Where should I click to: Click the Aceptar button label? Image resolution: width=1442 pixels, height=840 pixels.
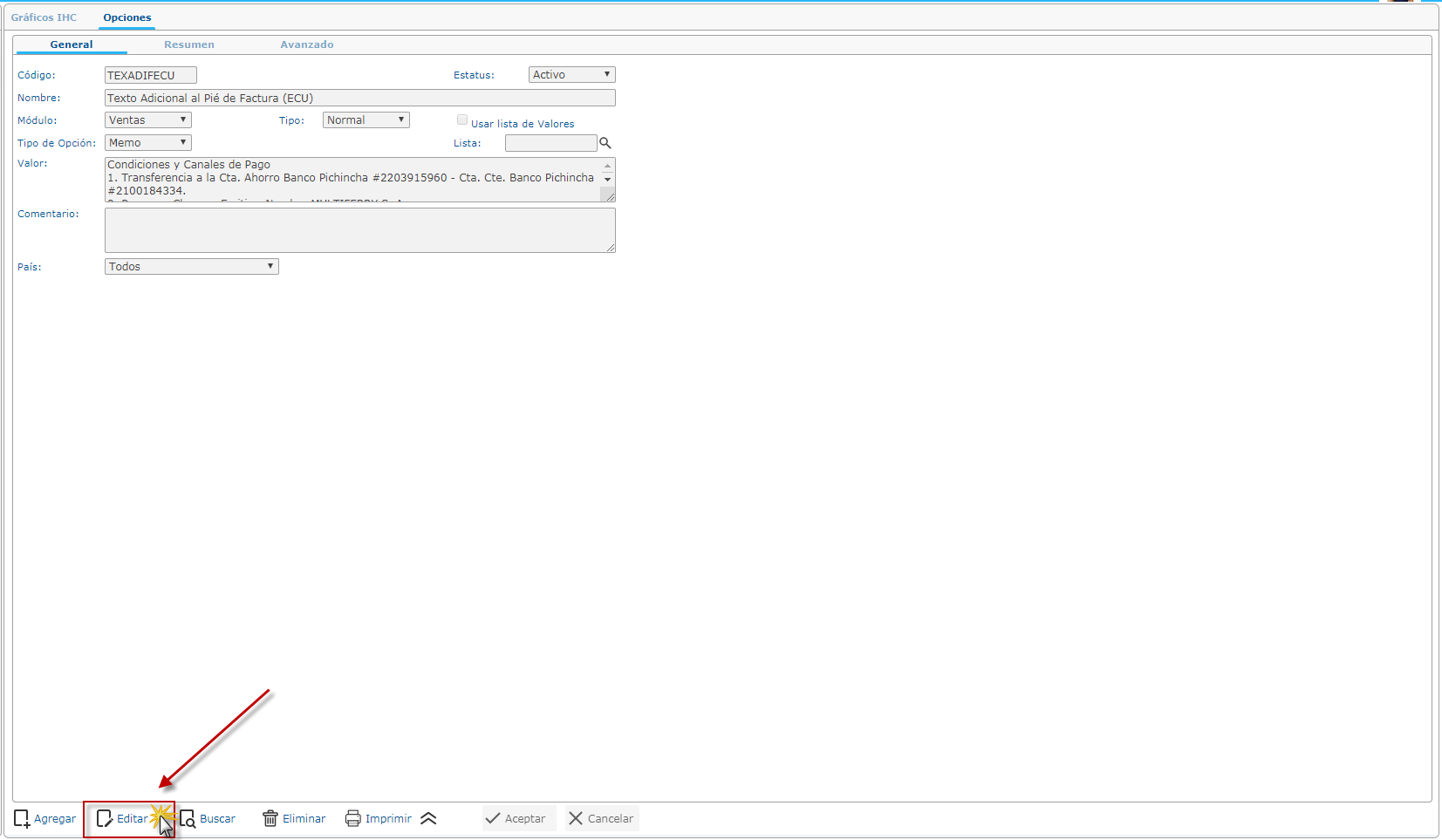[x=525, y=819]
